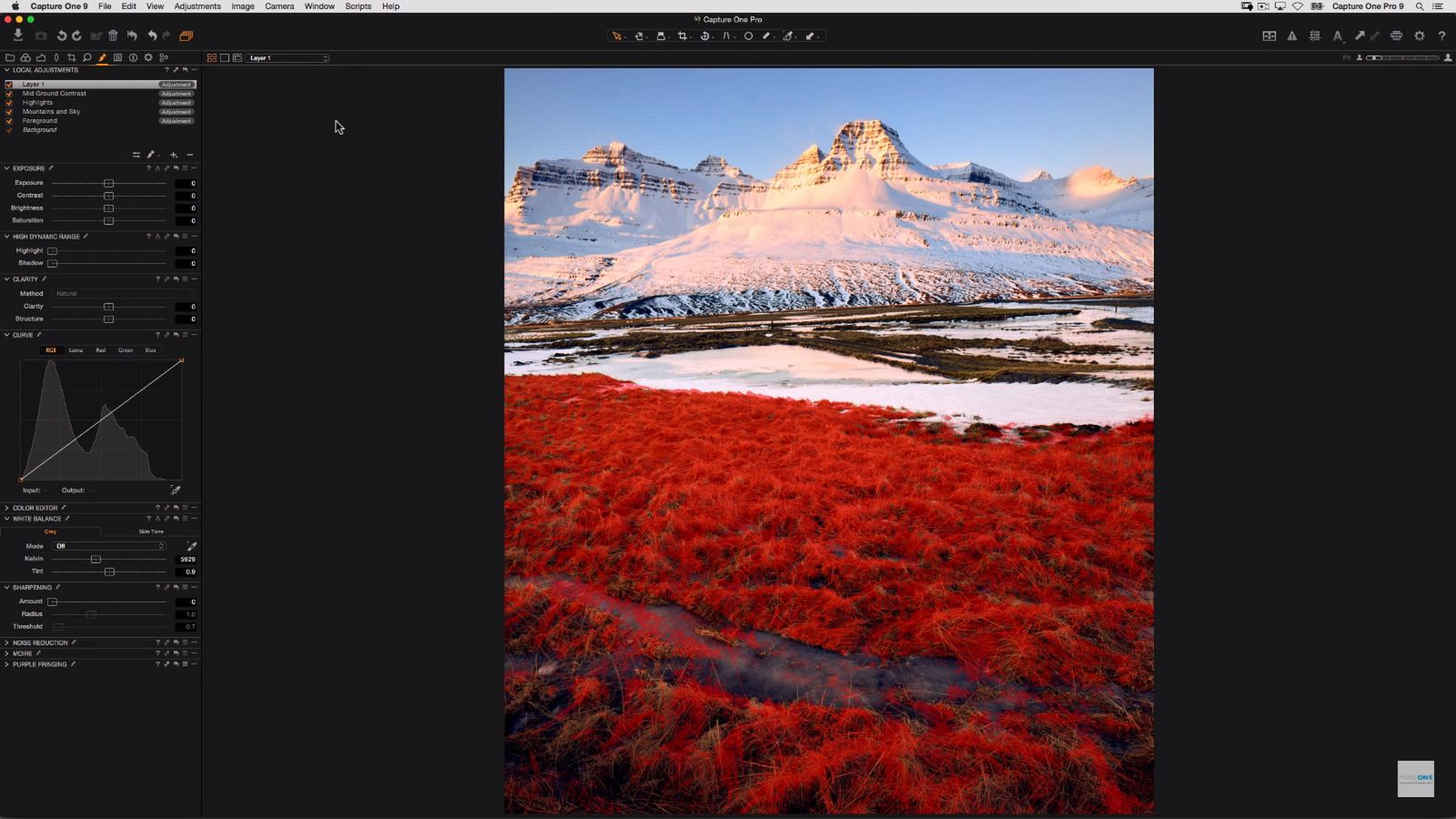This screenshot has width=1456, height=819.
Task: Select the Background layer row
Action: pyautogui.click(x=100, y=130)
